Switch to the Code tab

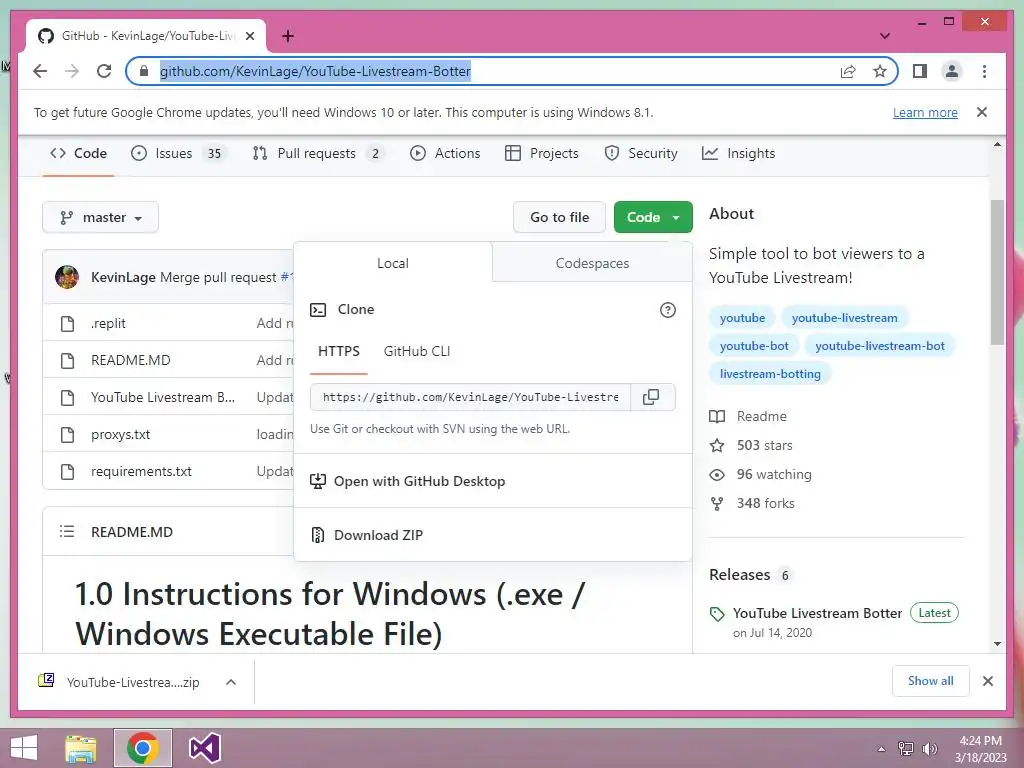(x=78, y=153)
